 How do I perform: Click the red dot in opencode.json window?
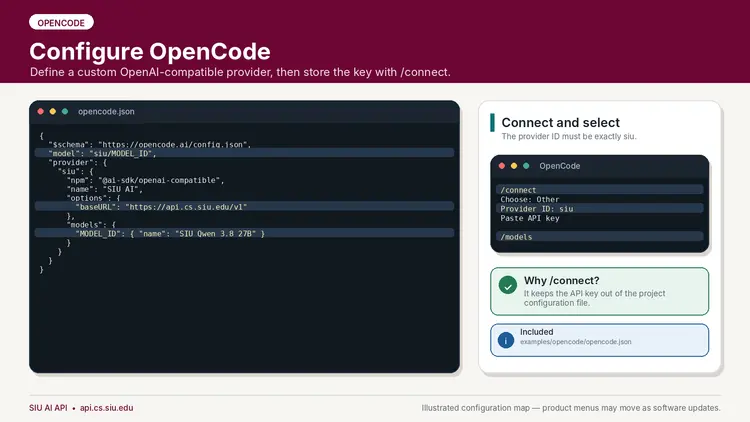(x=41, y=111)
